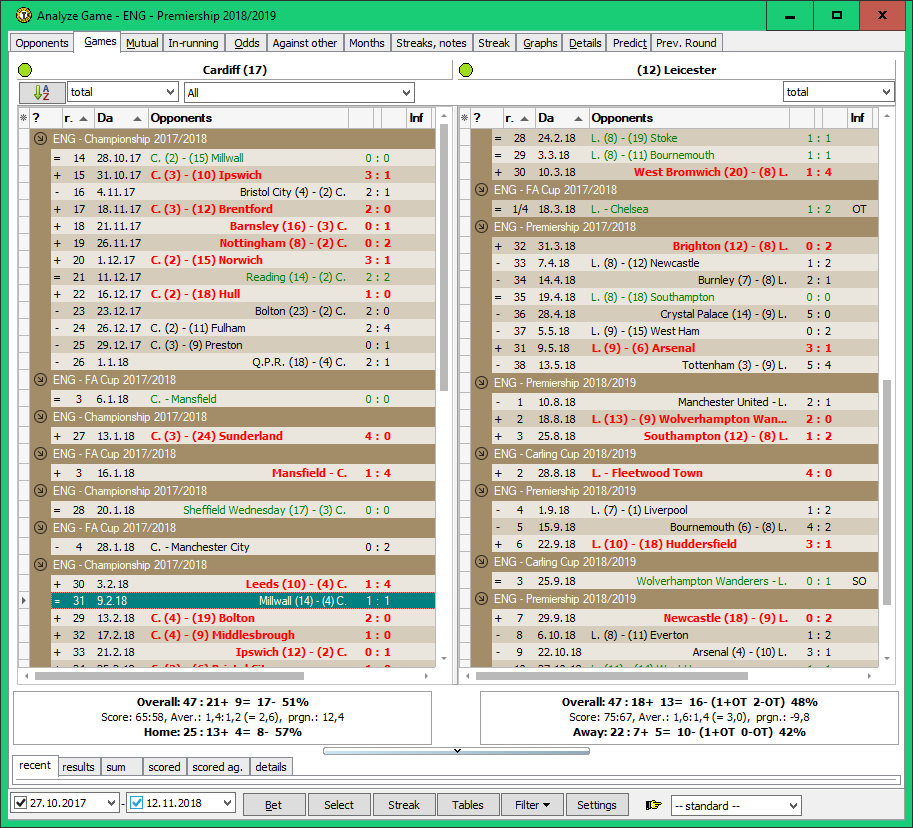Toggle the checkbox next to date 27.10.2017
The image size is (913, 828).
pyautogui.click(x=20, y=805)
